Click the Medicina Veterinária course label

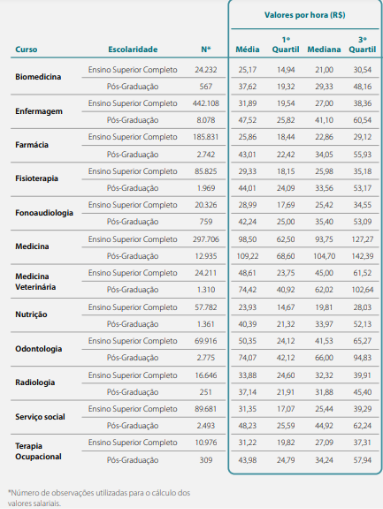click(x=35, y=281)
